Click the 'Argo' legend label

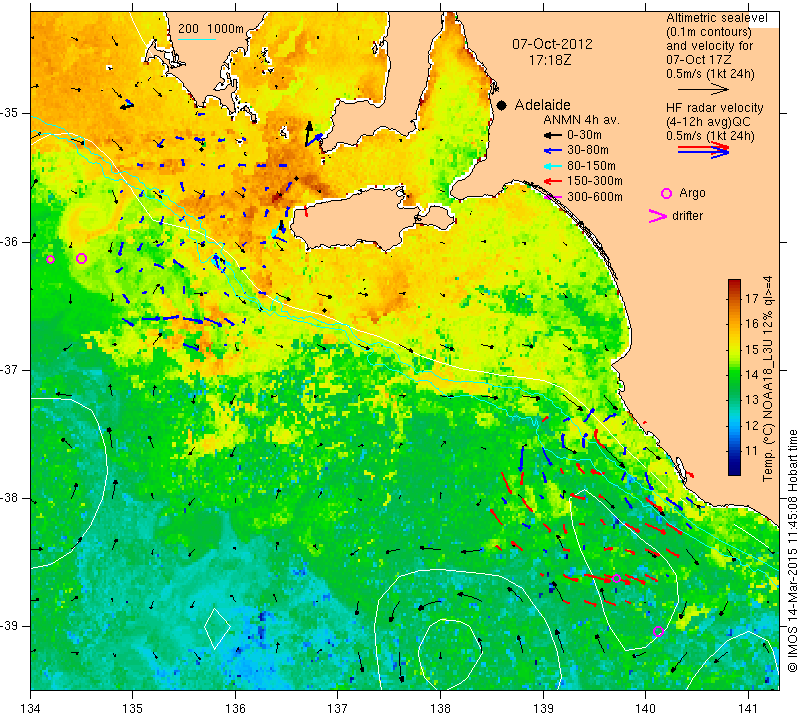coord(692,193)
